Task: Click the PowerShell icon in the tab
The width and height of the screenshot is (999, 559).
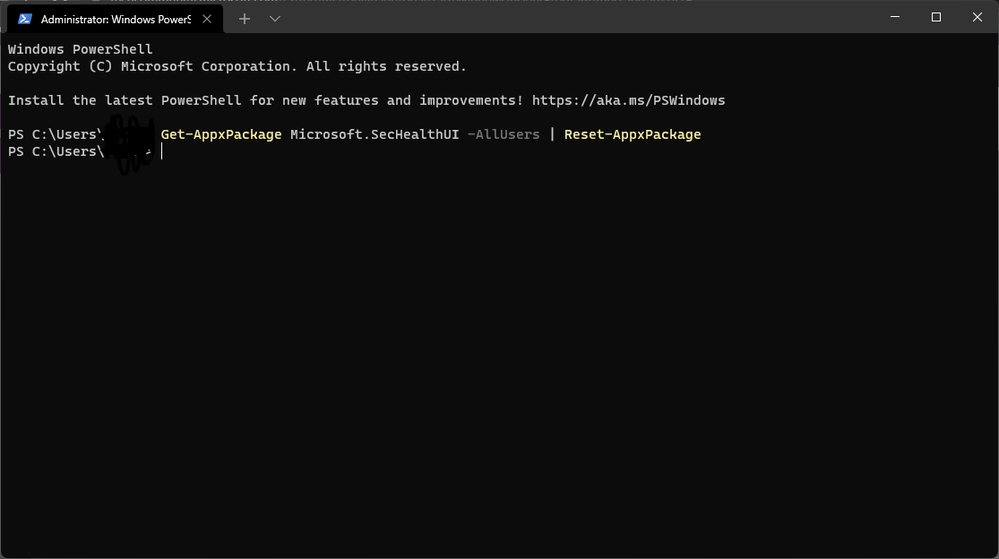Action: pos(25,19)
